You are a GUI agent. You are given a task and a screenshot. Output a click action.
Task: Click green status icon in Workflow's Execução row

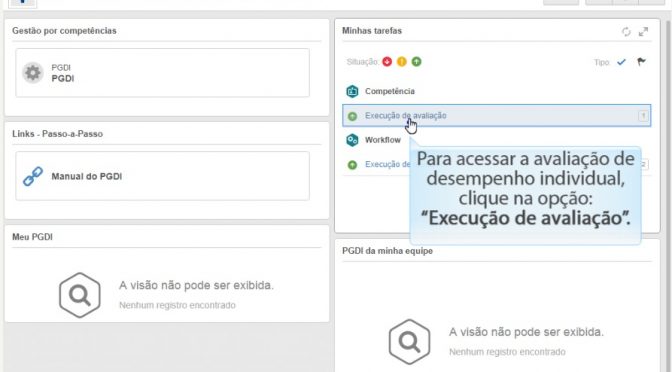[x=352, y=165]
